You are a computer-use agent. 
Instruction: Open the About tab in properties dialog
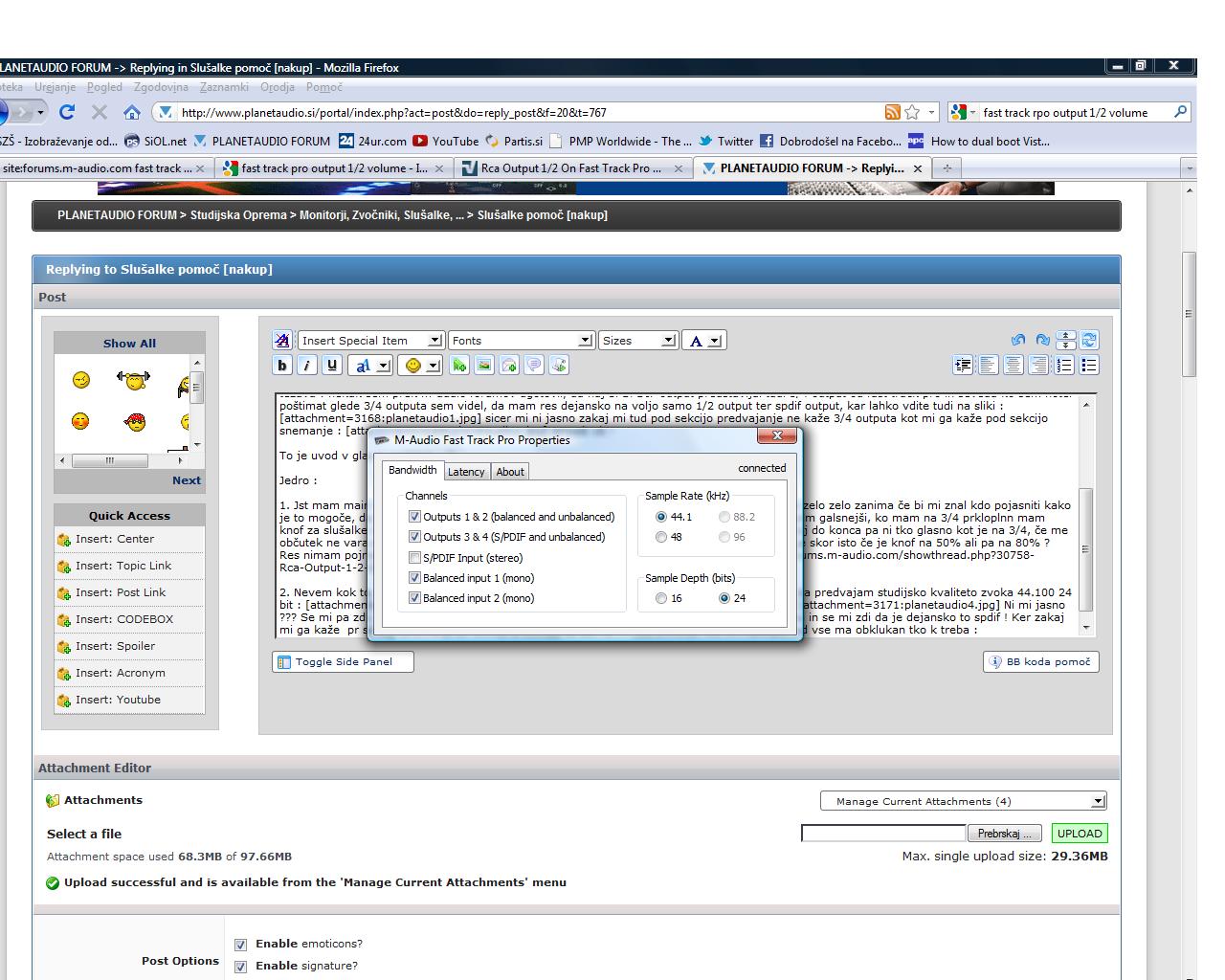coord(510,472)
